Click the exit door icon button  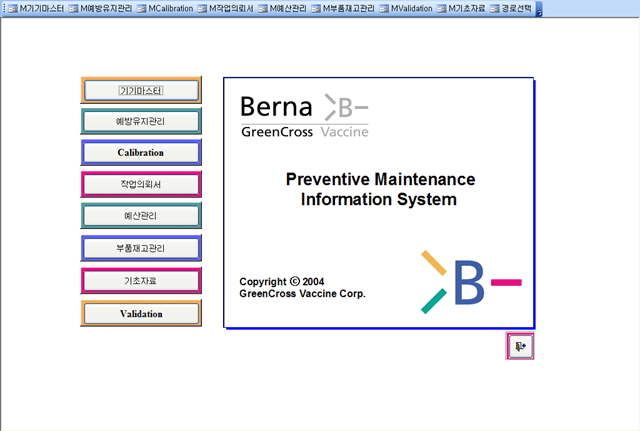[520, 347]
